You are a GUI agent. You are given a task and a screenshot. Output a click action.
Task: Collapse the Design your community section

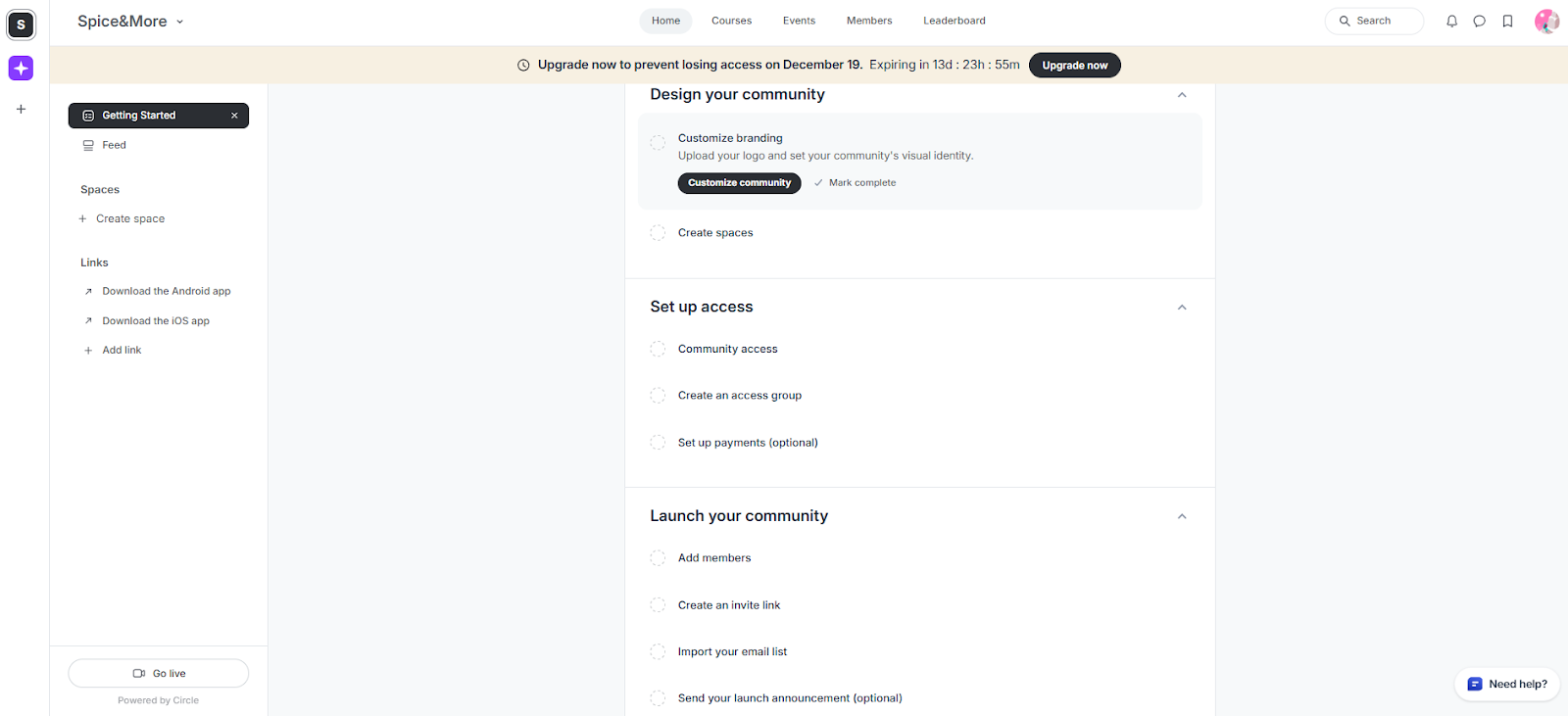pos(1182,95)
